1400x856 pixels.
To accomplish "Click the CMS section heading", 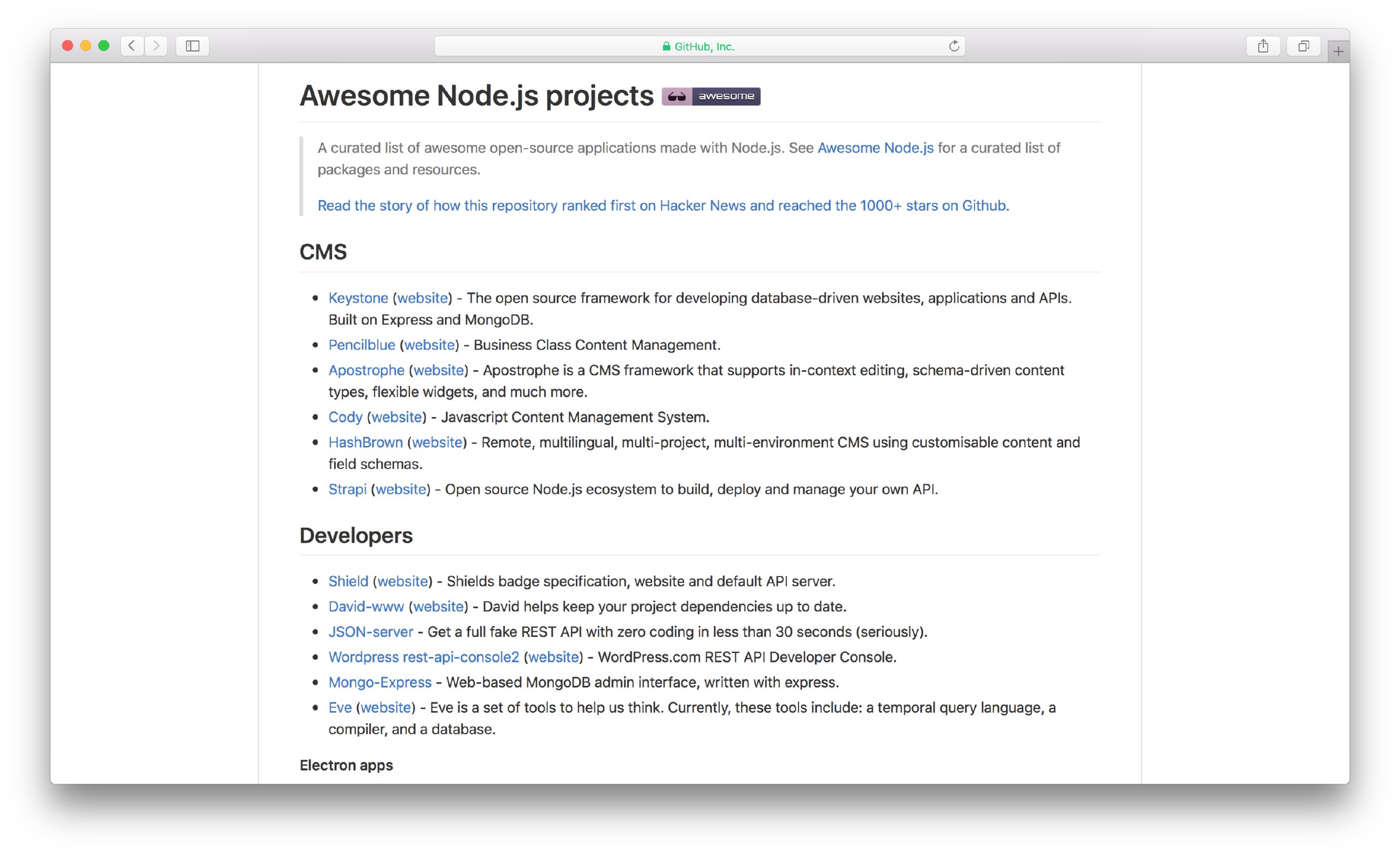I will (x=323, y=252).
